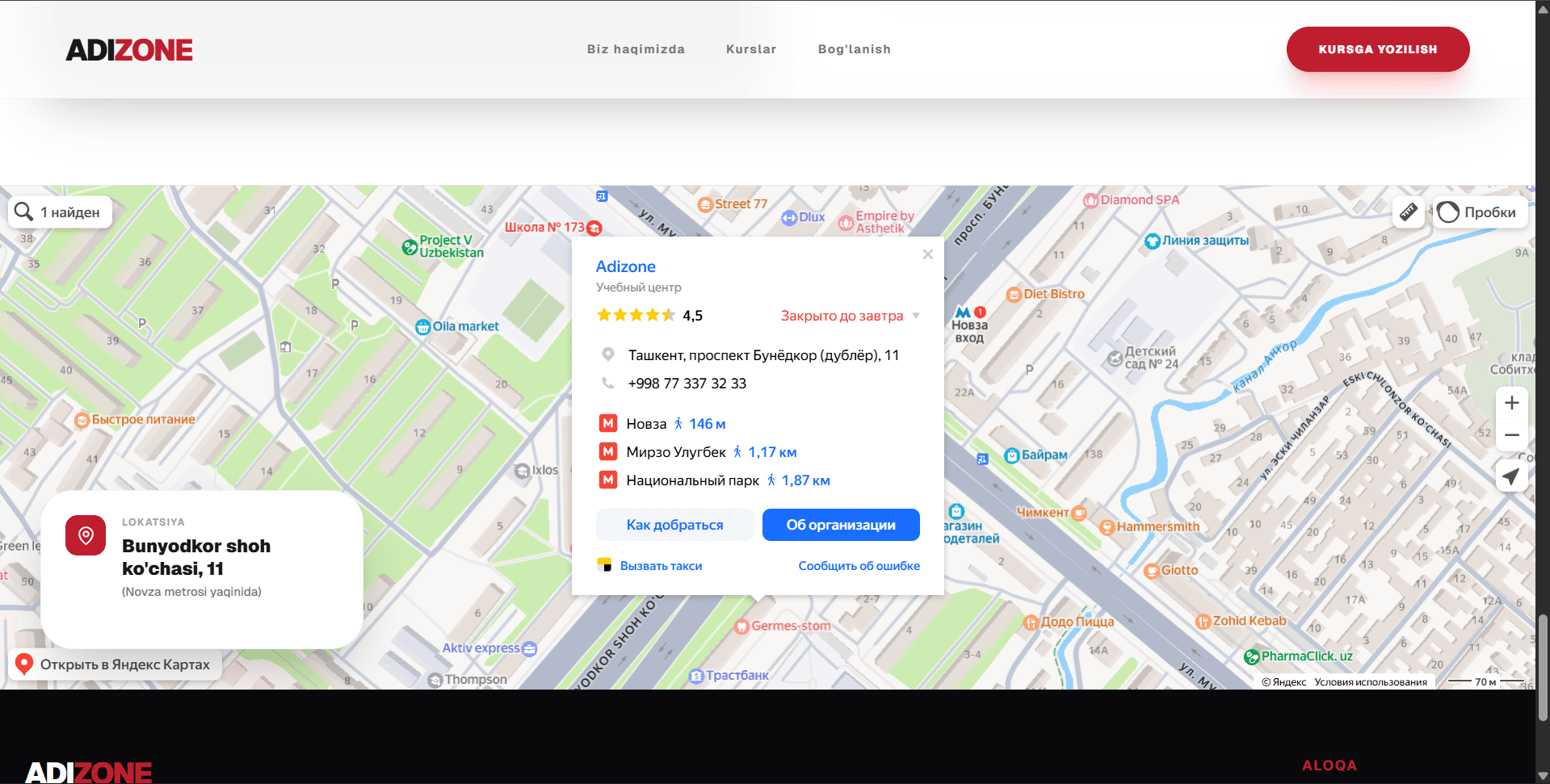Click the Об организации button
The image size is (1550, 784).
[841, 525]
